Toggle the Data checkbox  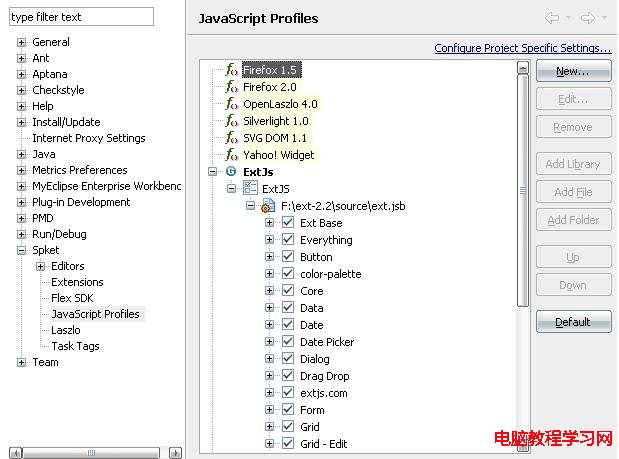point(288,307)
